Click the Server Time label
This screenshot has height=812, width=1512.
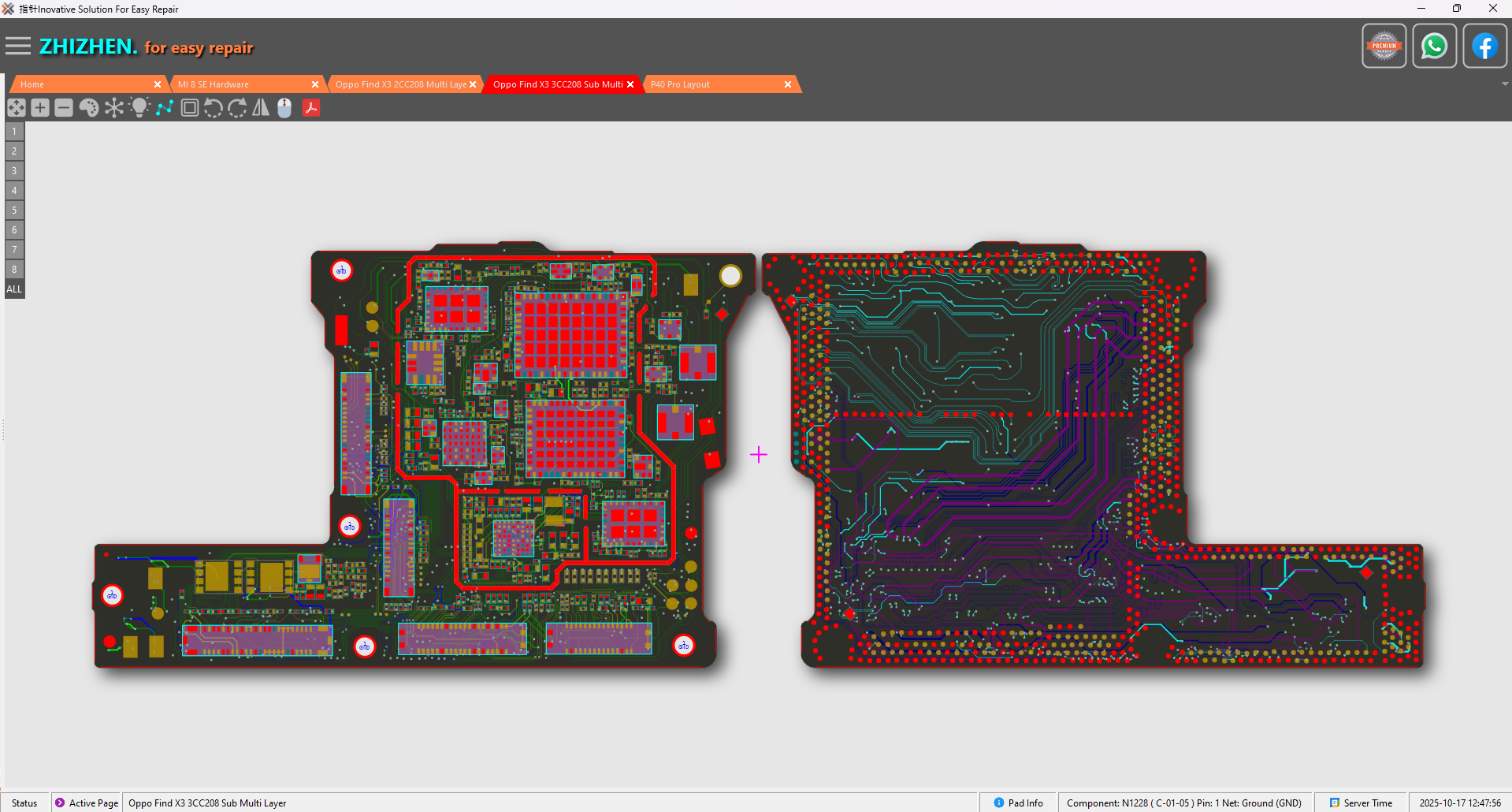click(x=1368, y=803)
